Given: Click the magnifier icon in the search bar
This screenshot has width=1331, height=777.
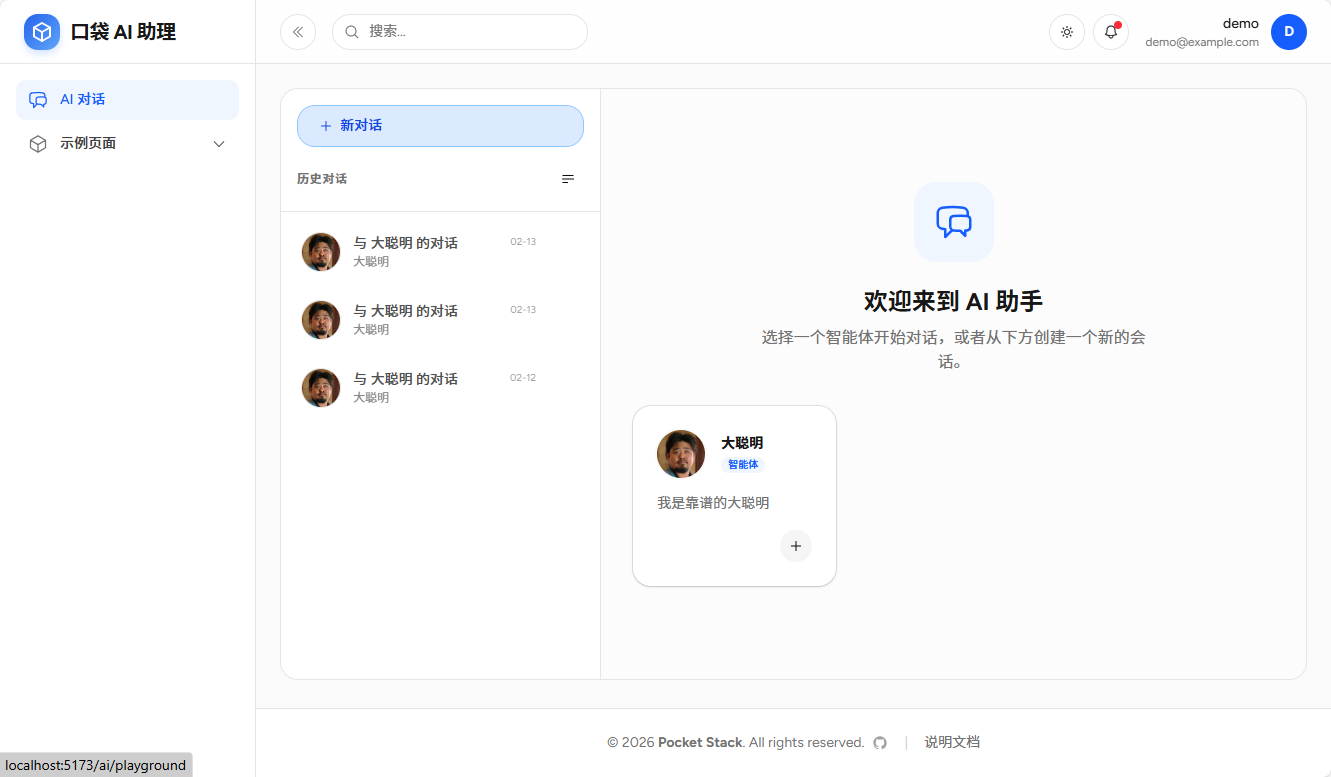Looking at the screenshot, I should (351, 31).
